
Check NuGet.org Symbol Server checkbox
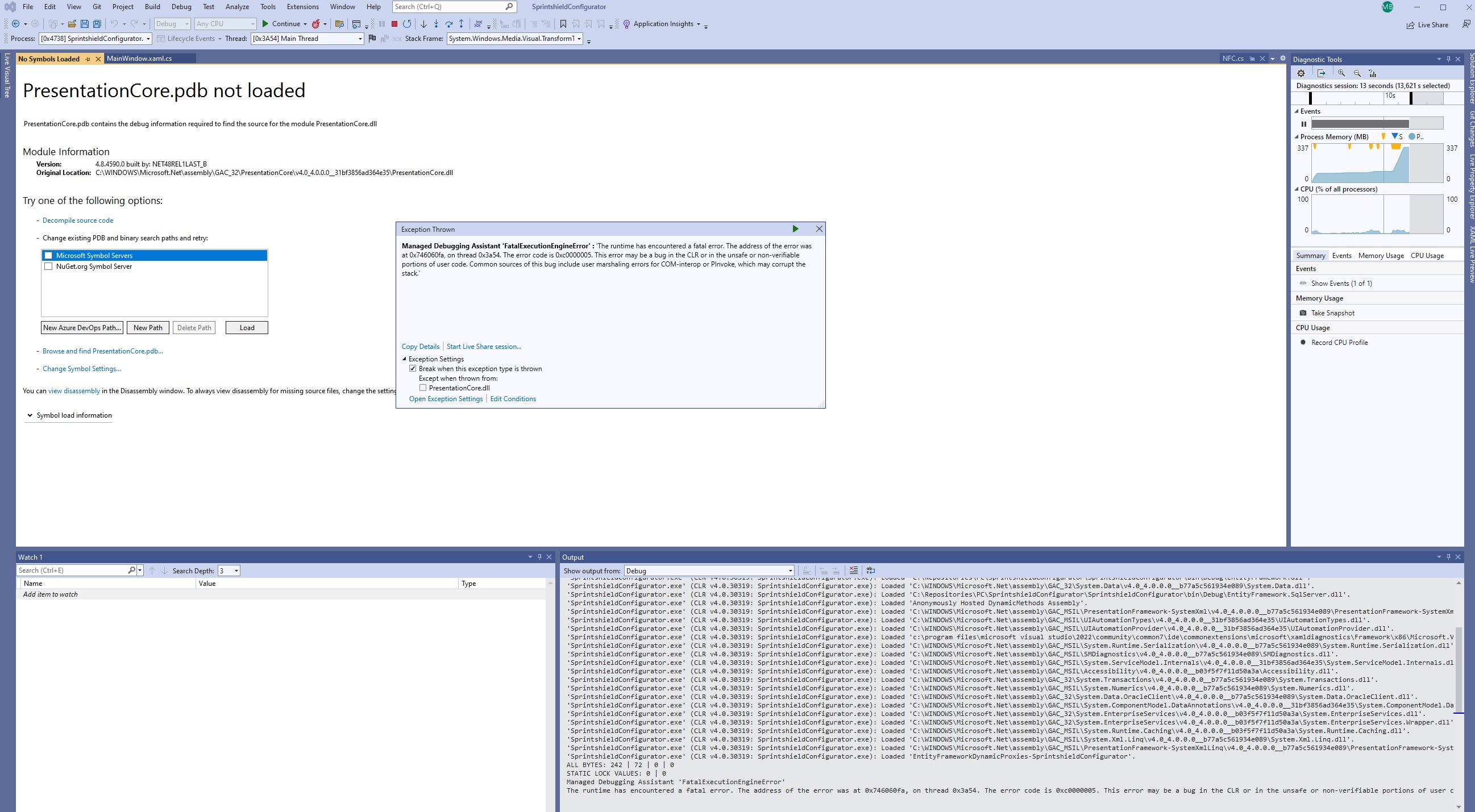click(49, 266)
